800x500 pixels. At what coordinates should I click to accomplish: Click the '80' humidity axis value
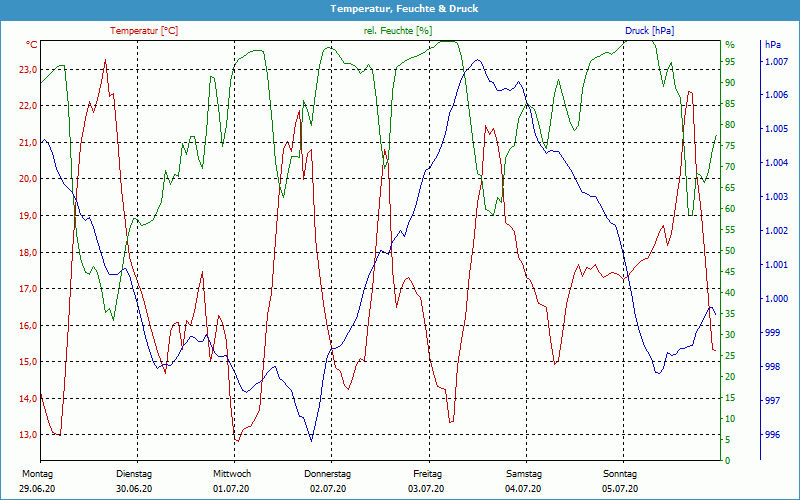730,125
